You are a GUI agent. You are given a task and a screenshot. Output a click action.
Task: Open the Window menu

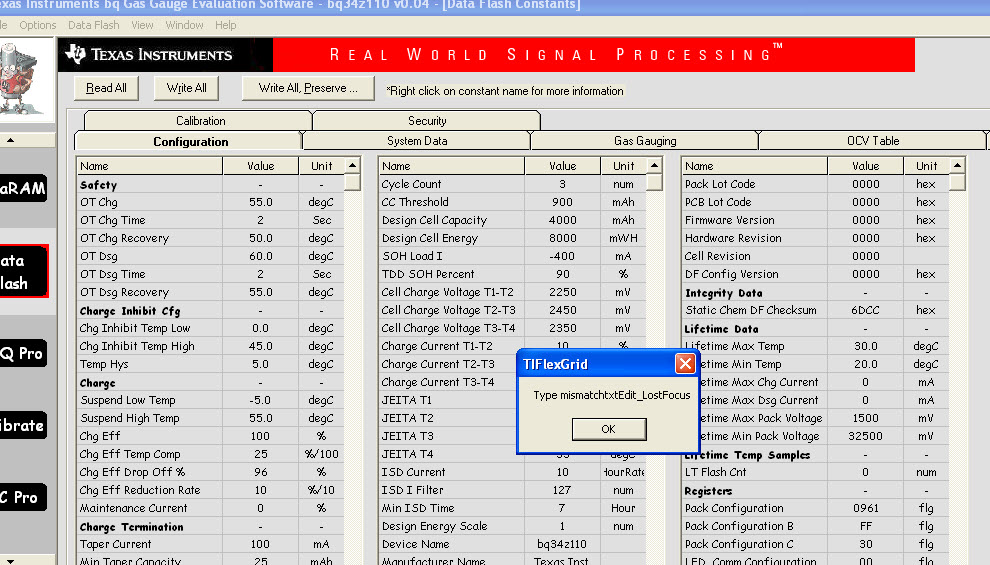(x=184, y=25)
